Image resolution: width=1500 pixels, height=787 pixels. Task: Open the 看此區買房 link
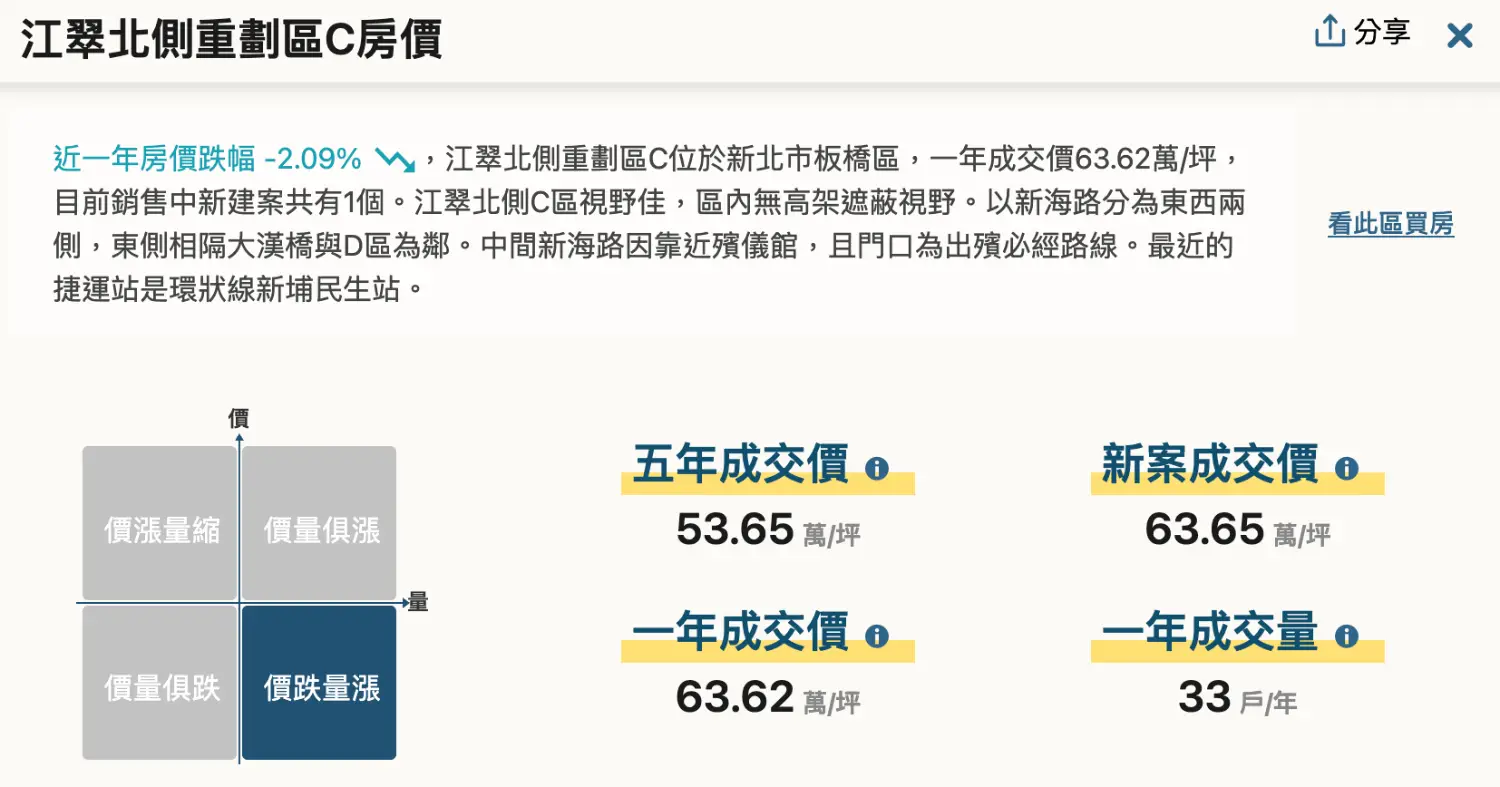point(1390,224)
